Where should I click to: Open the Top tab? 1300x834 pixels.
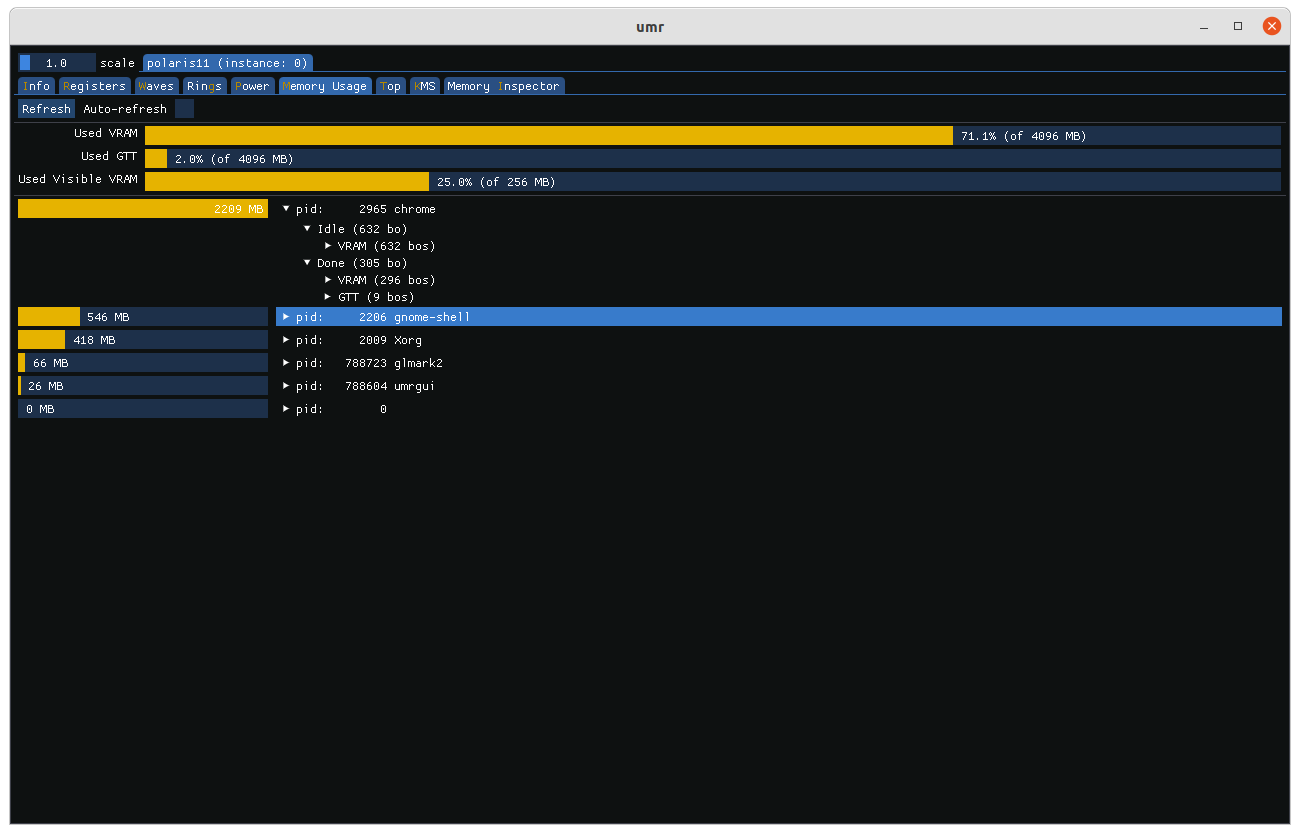[x=390, y=86]
